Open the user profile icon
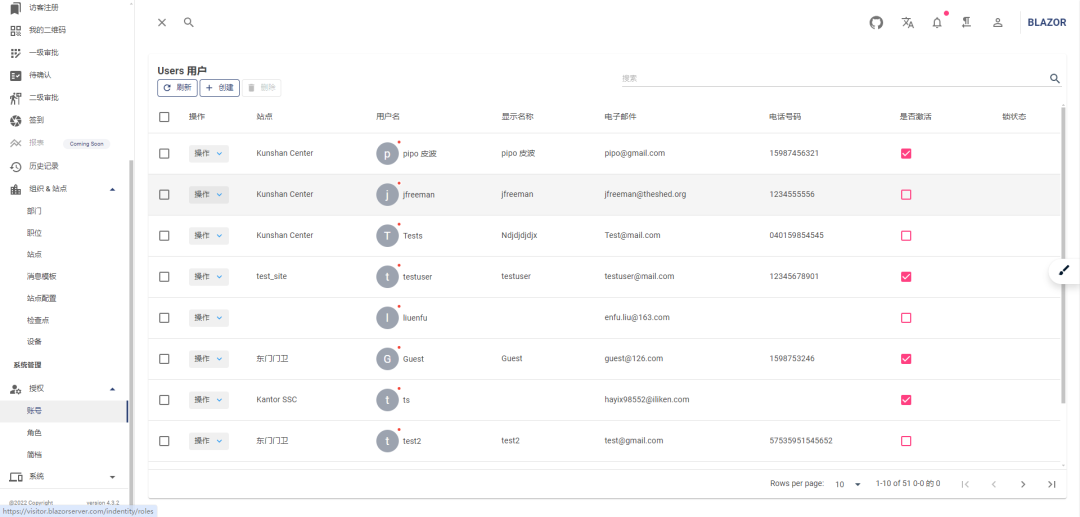The height and width of the screenshot is (517, 1080). (997, 23)
